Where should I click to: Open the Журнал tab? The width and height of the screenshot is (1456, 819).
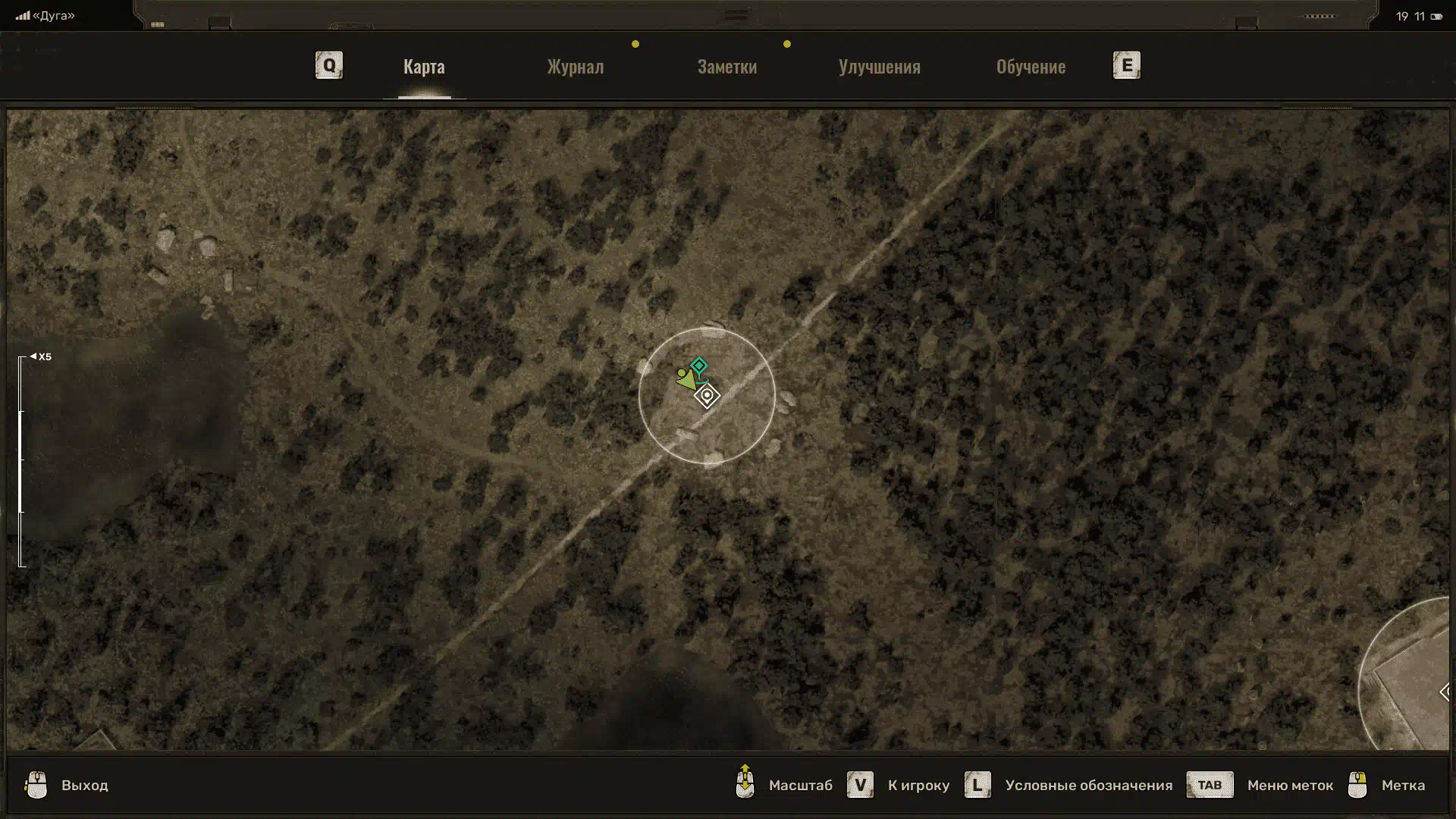point(576,67)
